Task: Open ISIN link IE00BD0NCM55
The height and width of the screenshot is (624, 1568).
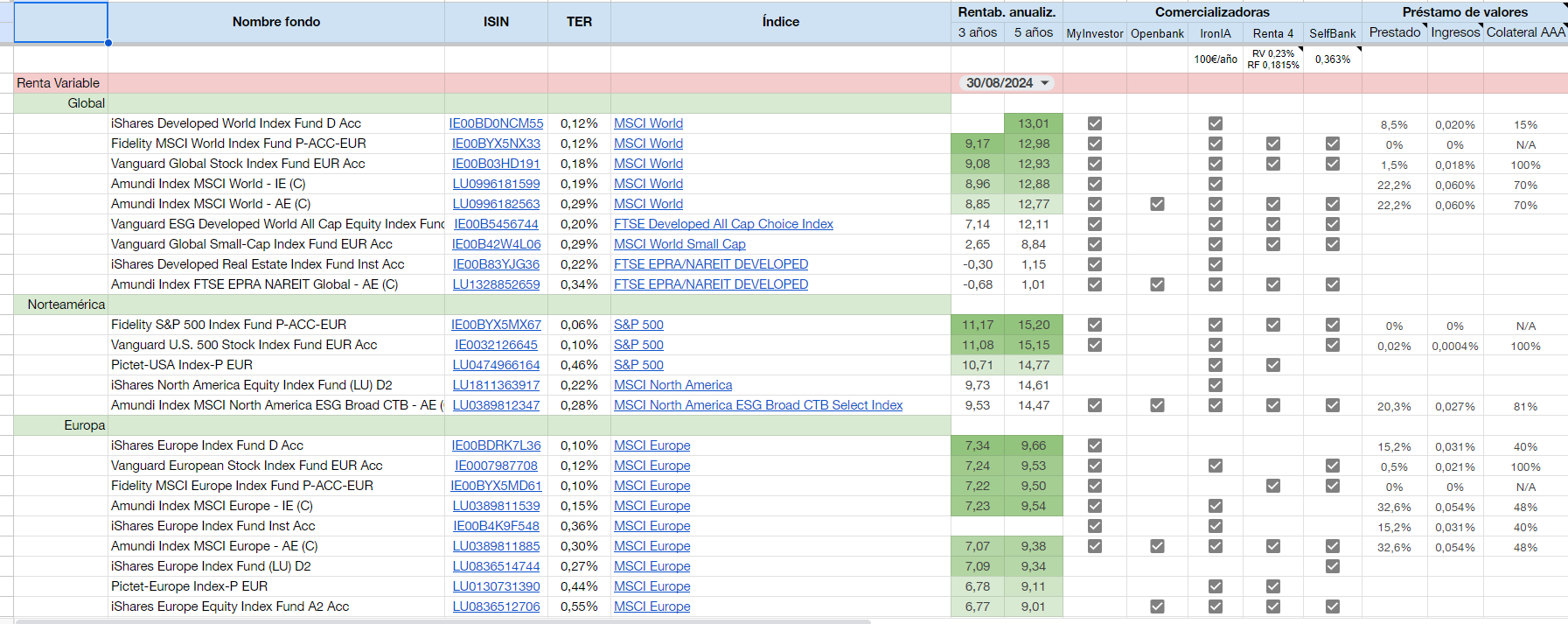Action: (496, 123)
